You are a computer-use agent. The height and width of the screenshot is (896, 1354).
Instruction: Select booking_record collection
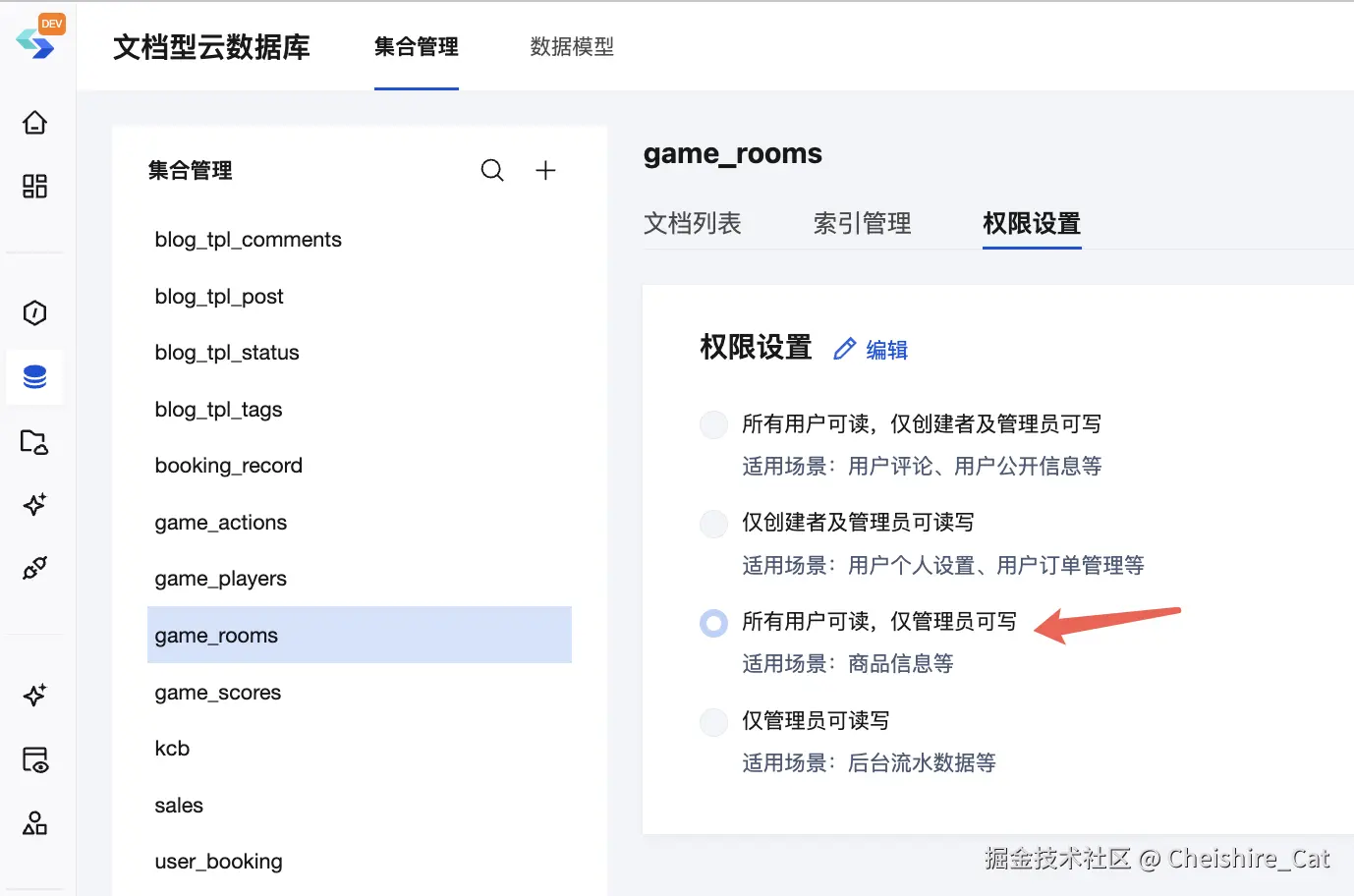tap(360, 466)
